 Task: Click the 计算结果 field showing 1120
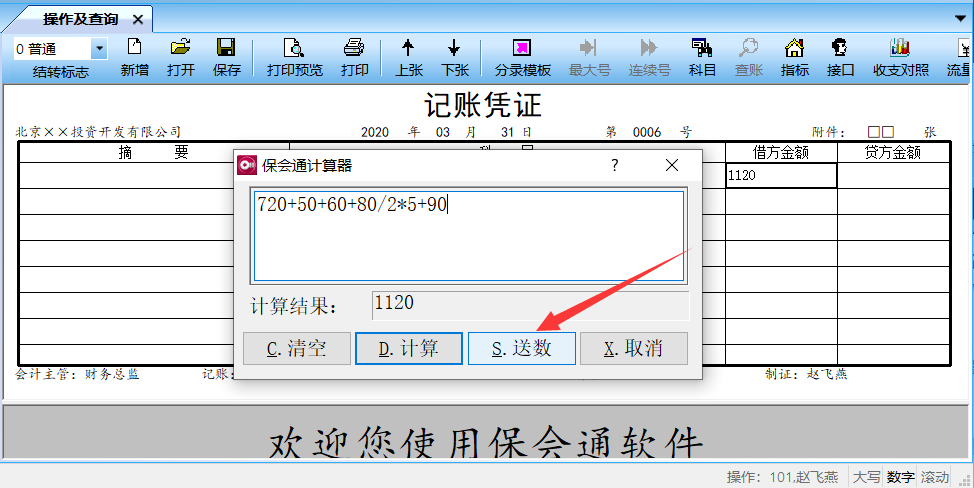coord(530,305)
